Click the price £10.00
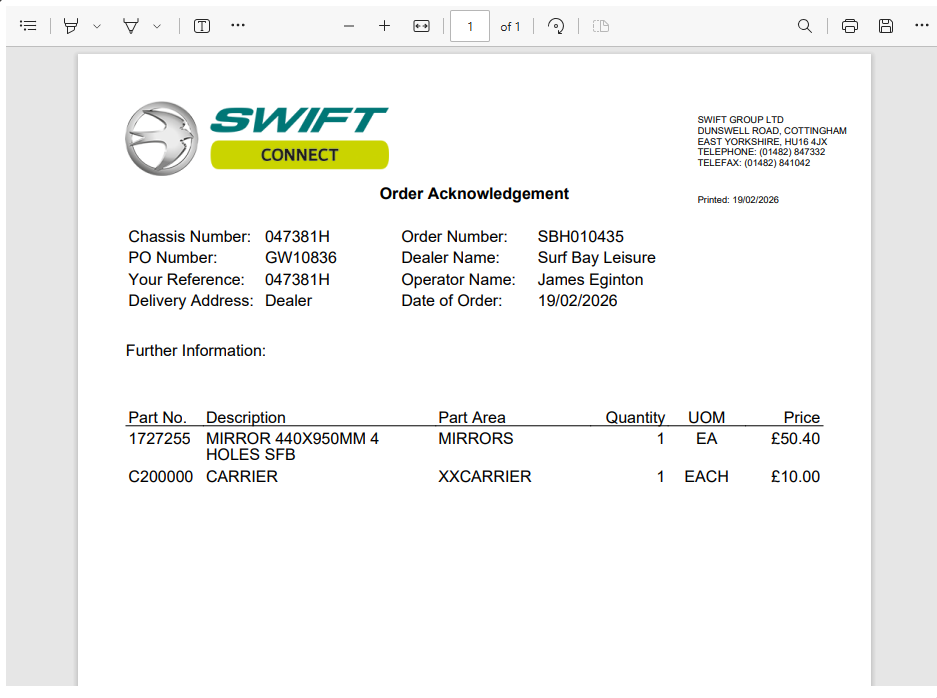This screenshot has height=698, width=937. (795, 477)
